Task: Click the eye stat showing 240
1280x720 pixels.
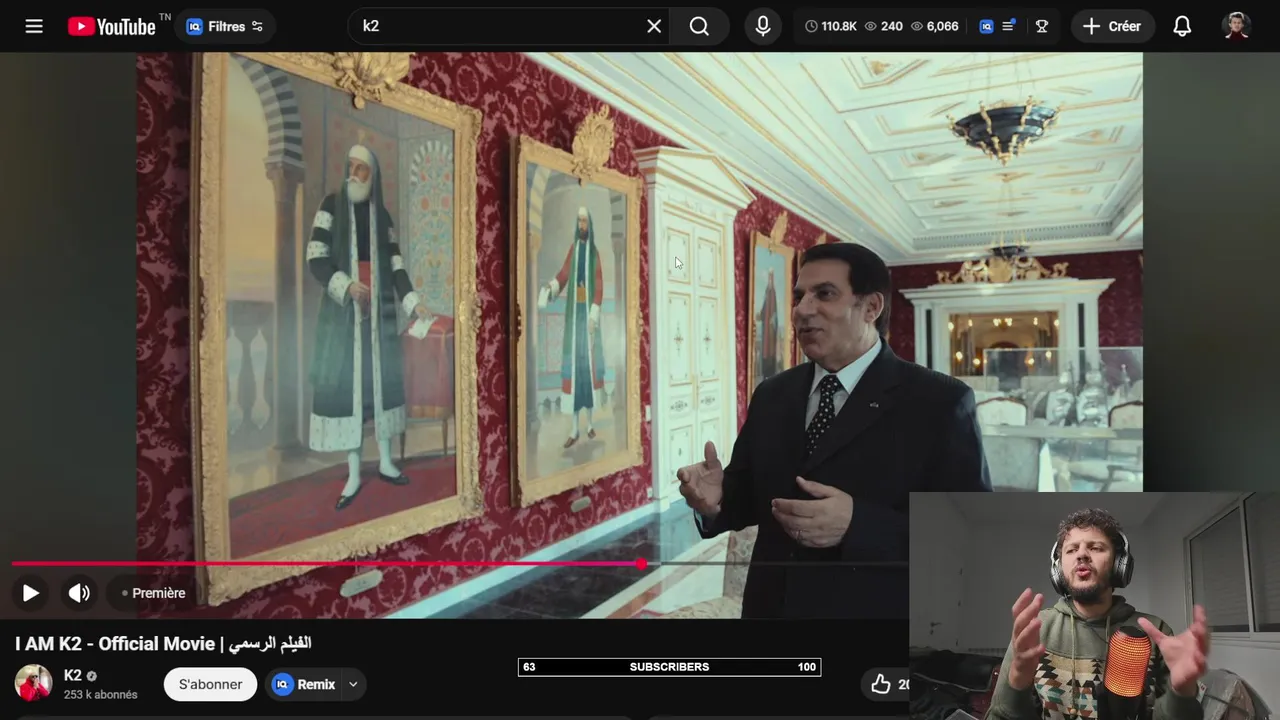Action: (883, 26)
